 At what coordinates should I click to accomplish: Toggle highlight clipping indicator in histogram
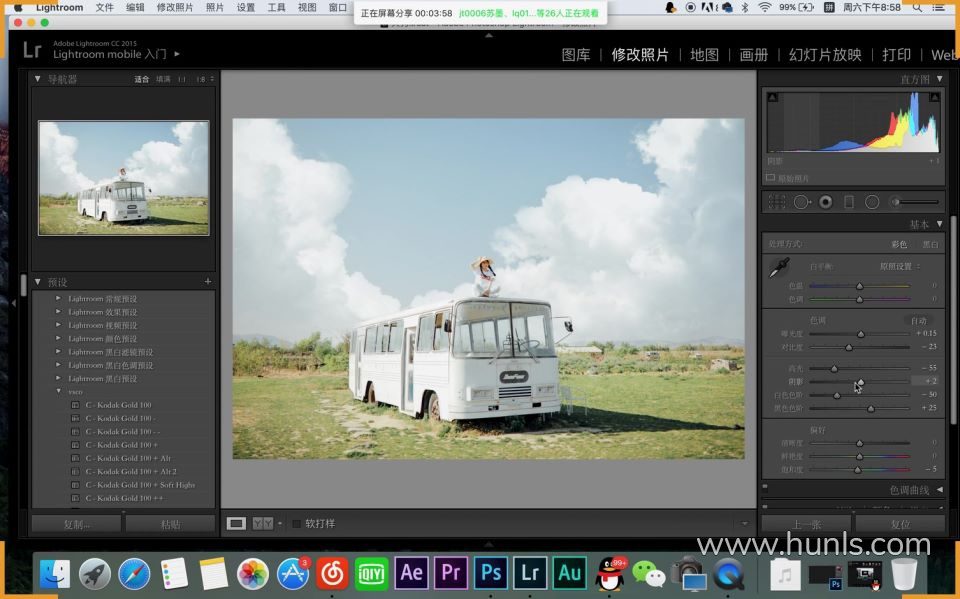[934, 97]
